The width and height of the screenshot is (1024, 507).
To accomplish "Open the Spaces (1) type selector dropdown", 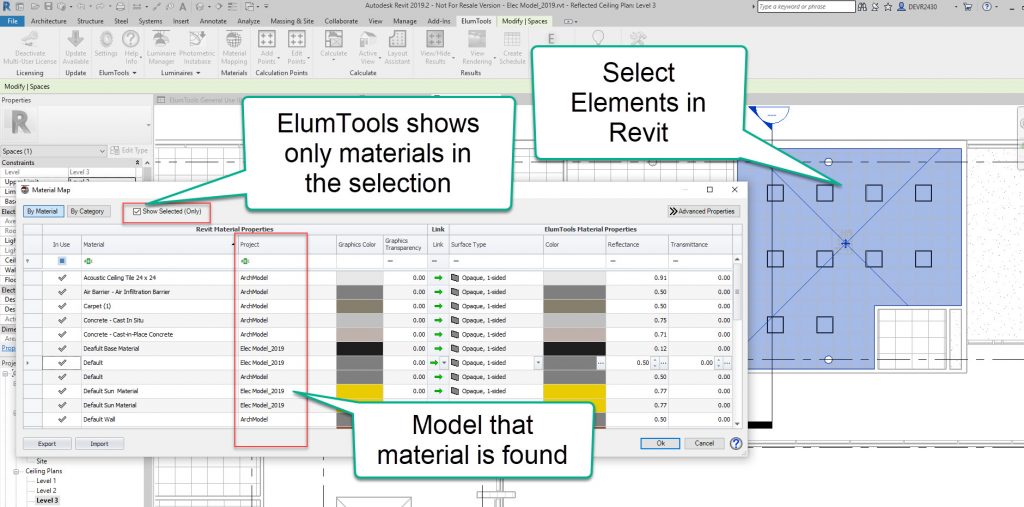I will [x=102, y=151].
